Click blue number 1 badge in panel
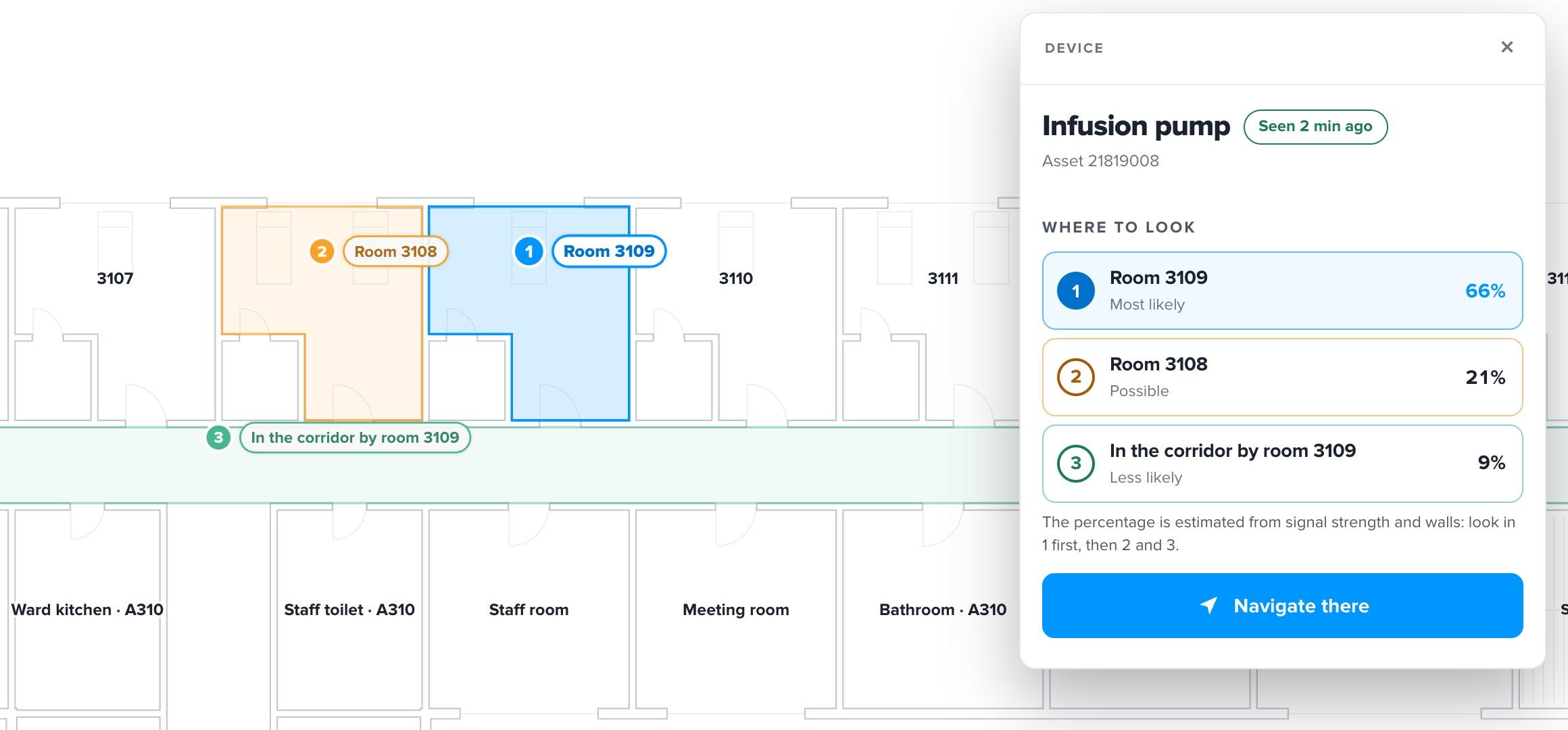The image size is (1568, 730). (1075, 291)
